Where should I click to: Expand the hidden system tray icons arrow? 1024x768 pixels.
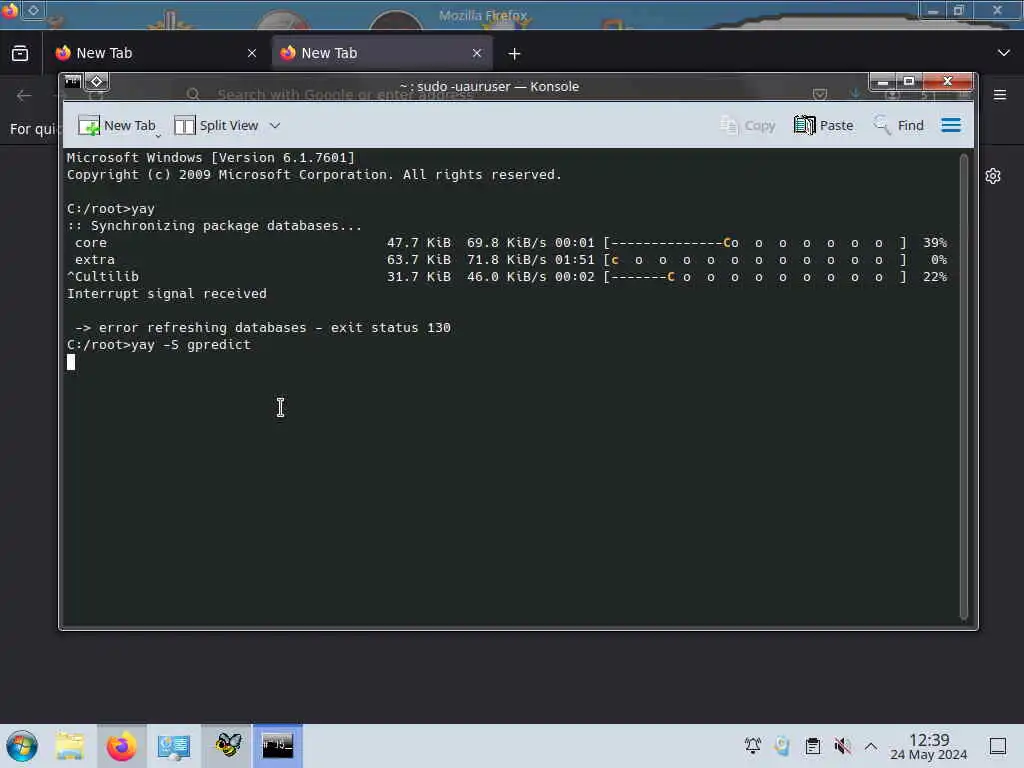point(871,746)
